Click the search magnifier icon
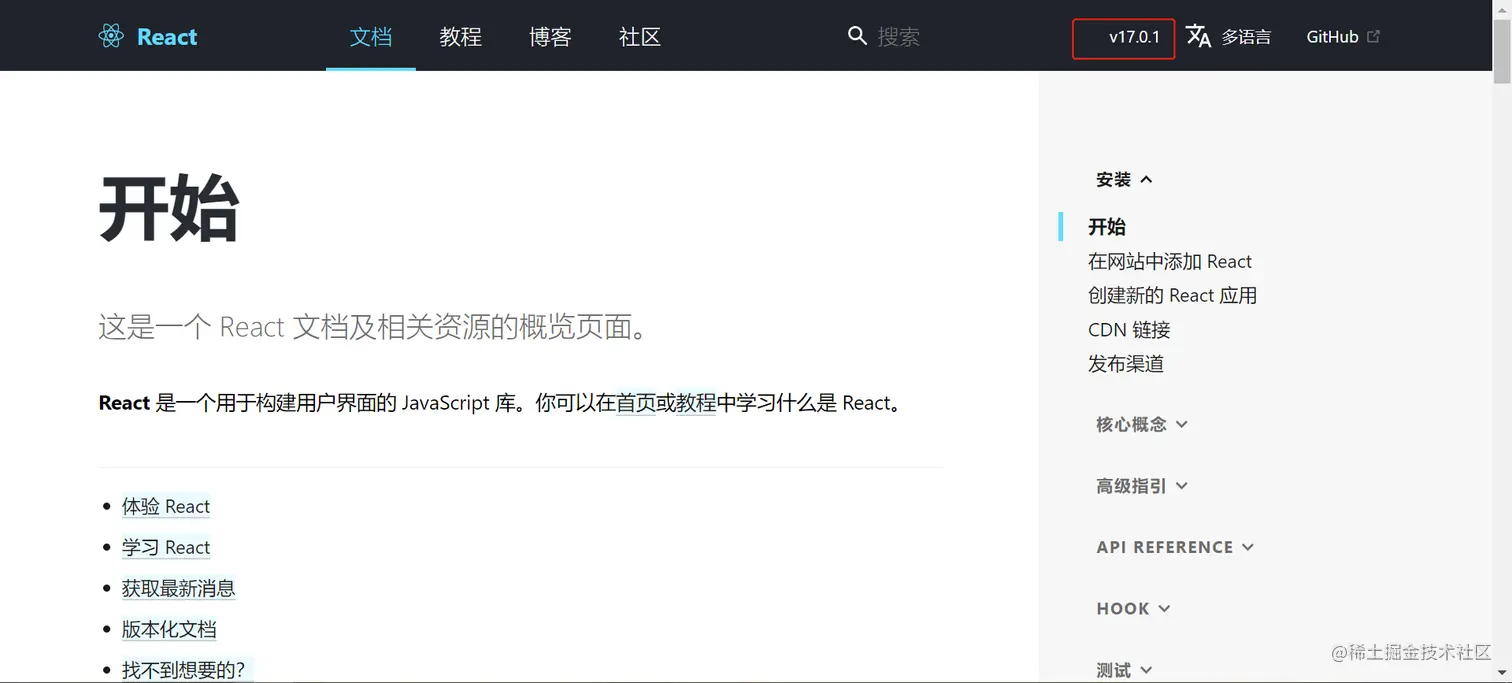The height and width of the screenshot is (683, 1512). coord(857,36)
